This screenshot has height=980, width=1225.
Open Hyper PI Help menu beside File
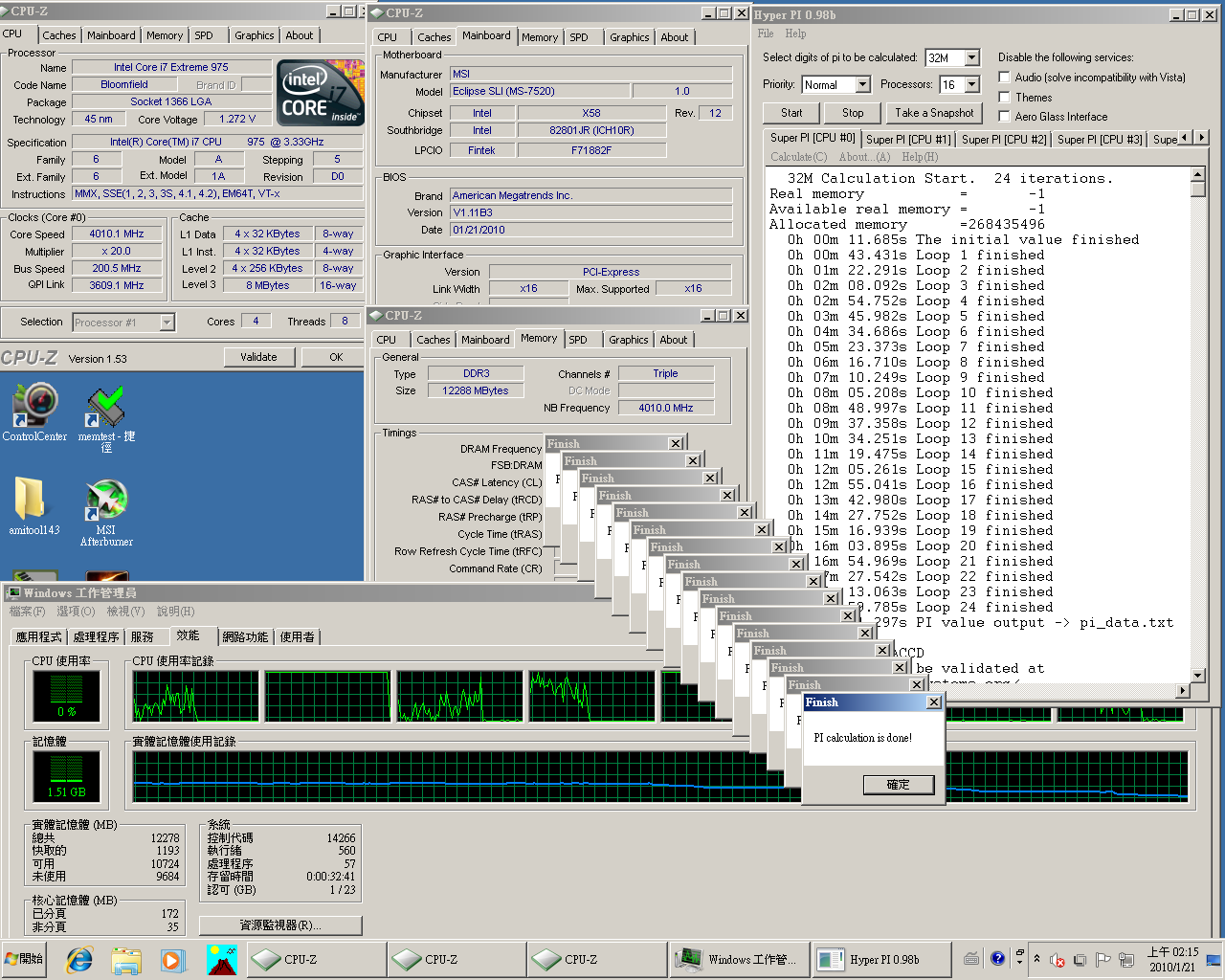click(x=795, y=33)
